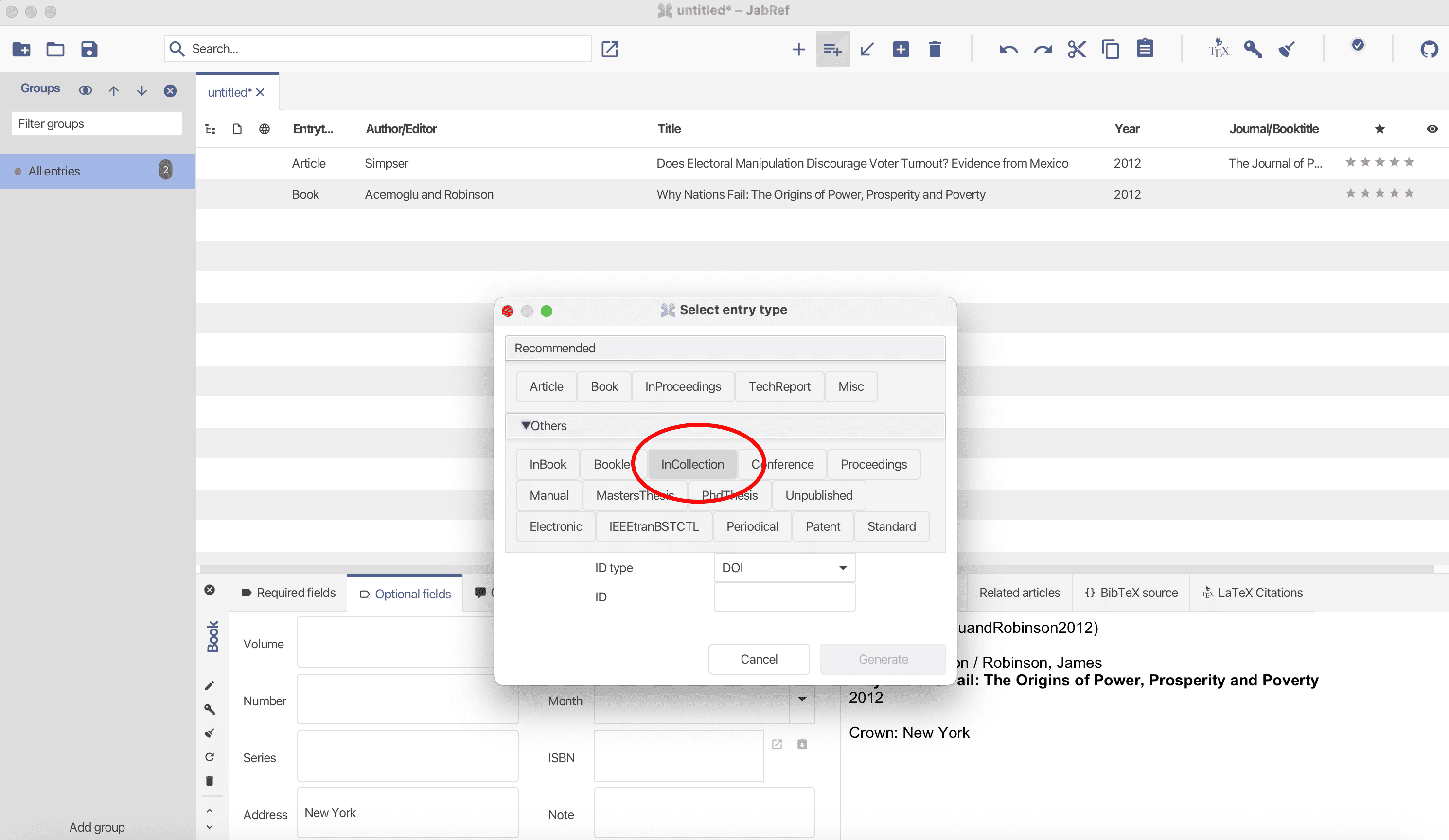Viewport: 1449px width, 840px height.
Task: Open the BibTeX source tab
Action: pyautogui.click(x=1131, y=593)
